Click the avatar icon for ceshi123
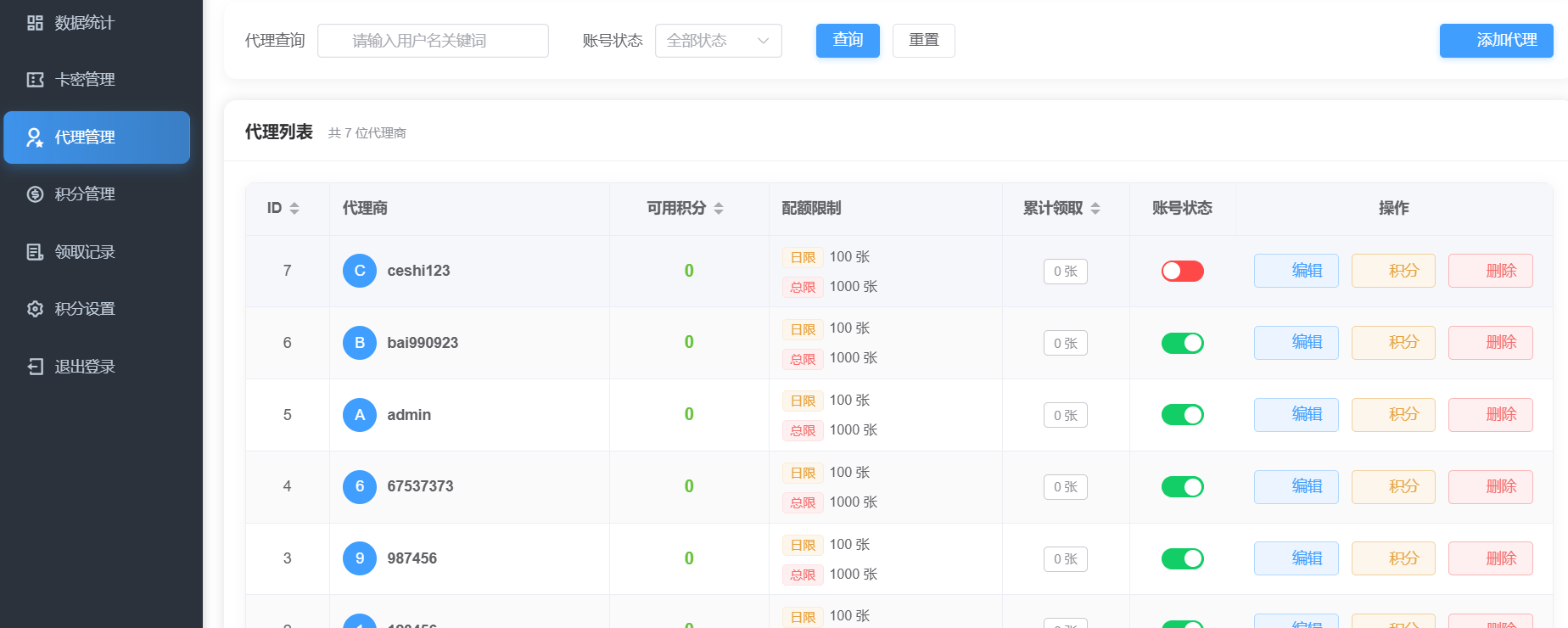Viewport: 1568px width, 628px height. (x=360, y=271)
